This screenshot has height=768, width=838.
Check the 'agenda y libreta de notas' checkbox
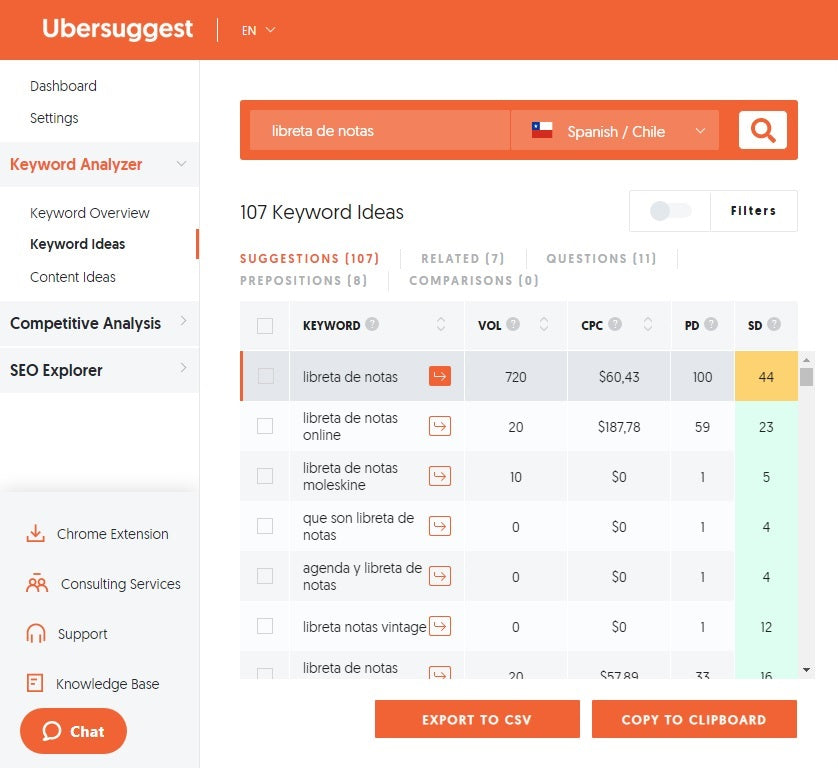tap(265, 576)
